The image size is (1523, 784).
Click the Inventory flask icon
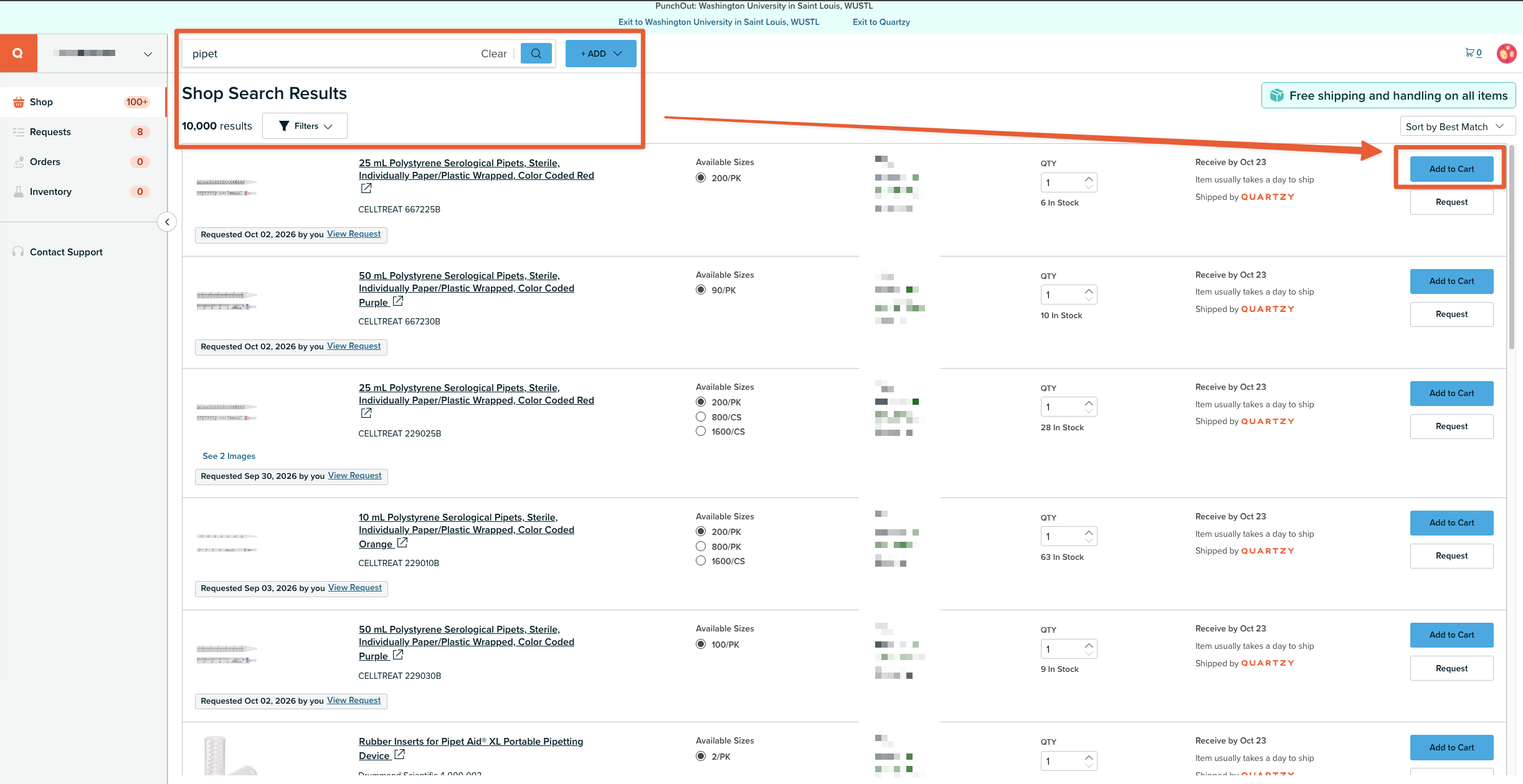click(19, 192)
